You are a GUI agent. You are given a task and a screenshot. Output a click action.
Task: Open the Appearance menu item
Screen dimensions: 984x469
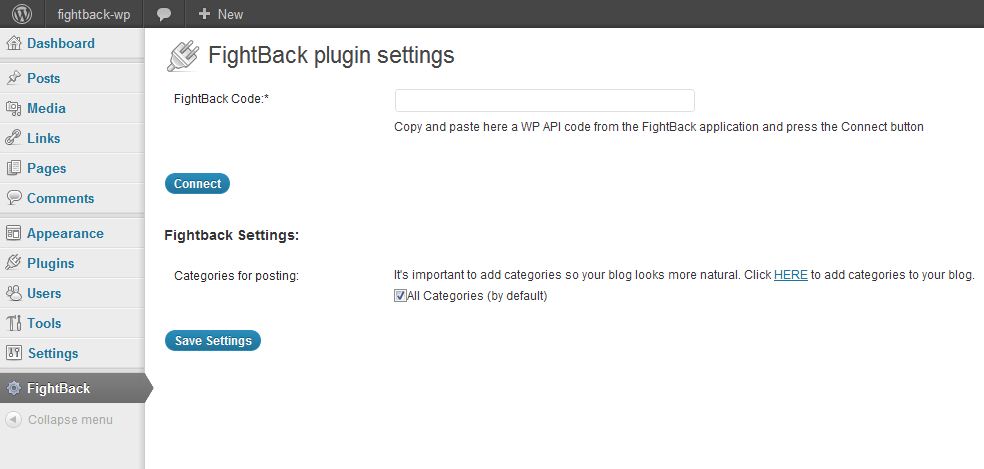(65, 234)
